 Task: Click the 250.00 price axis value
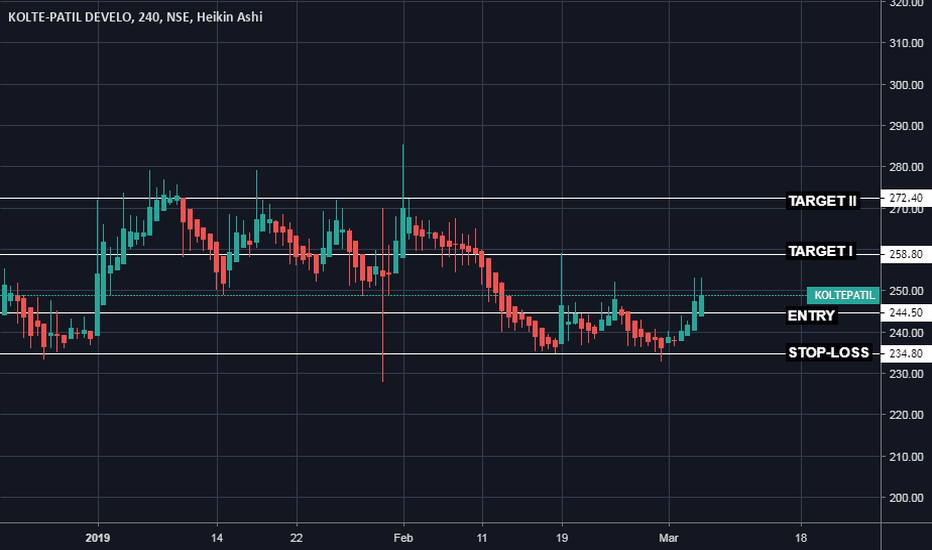click(906, 291)
